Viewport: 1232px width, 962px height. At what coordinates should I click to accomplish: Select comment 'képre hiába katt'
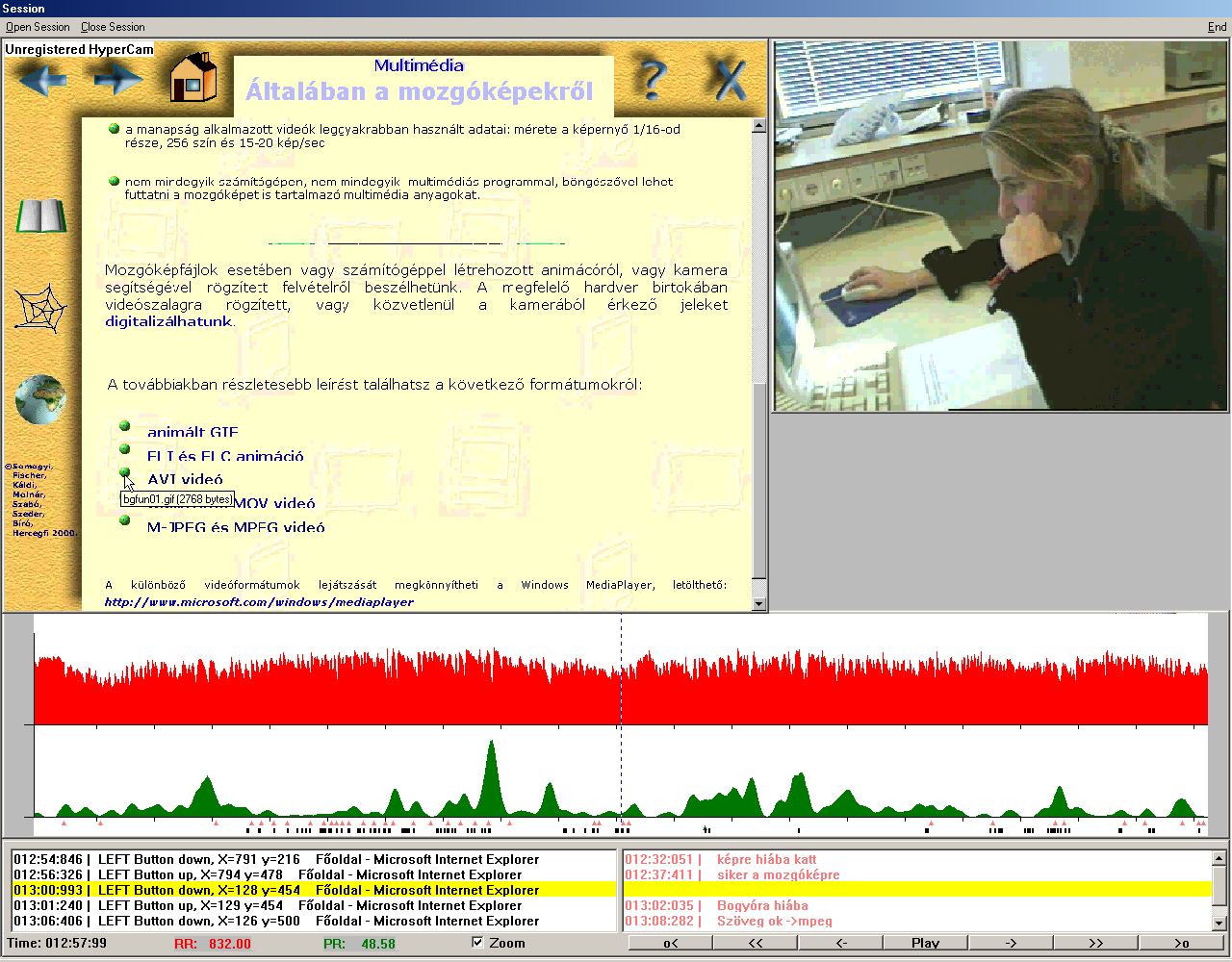click(917, 859)
